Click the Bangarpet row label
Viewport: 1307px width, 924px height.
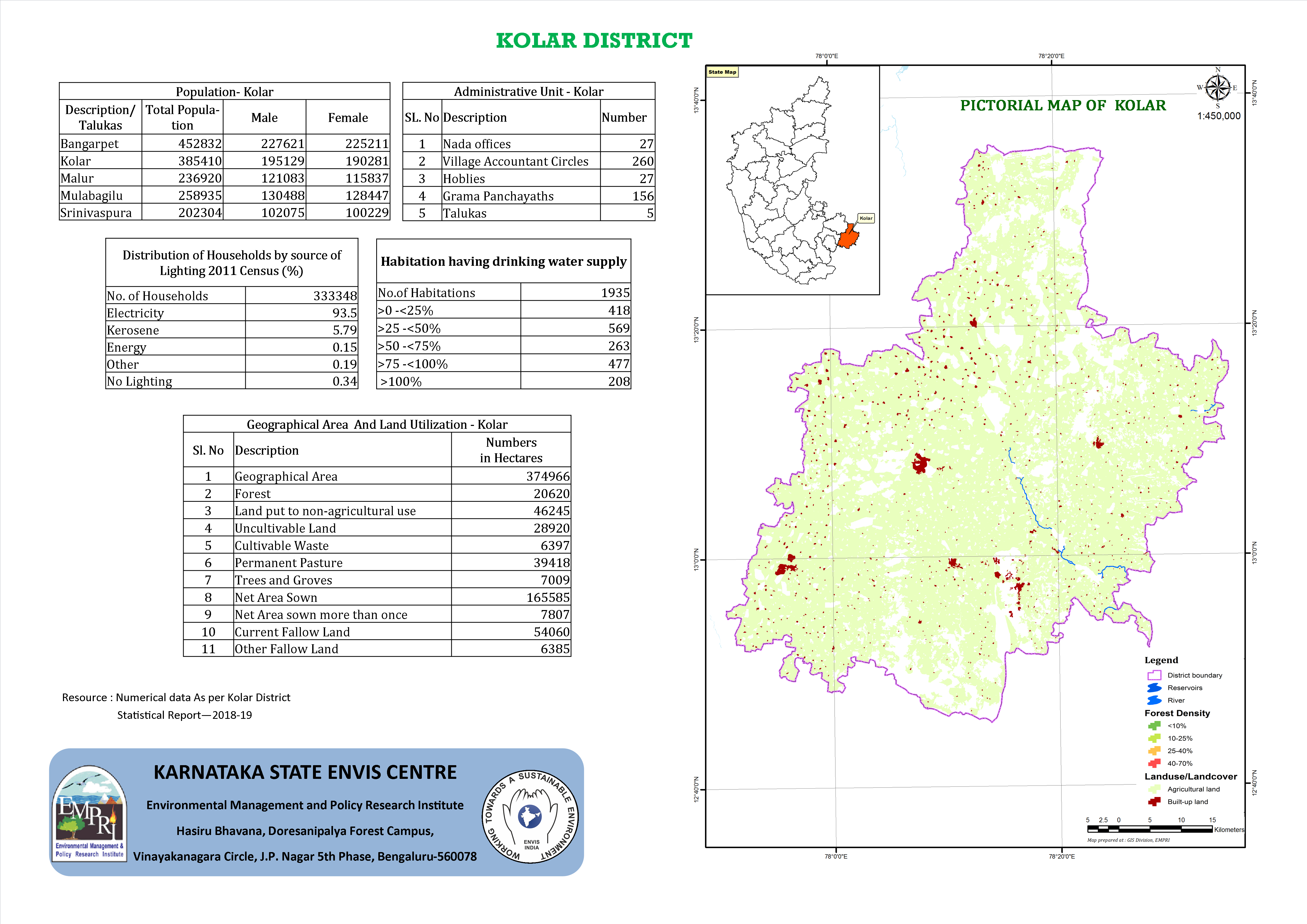pyautogui.click(x=89, y=144)
